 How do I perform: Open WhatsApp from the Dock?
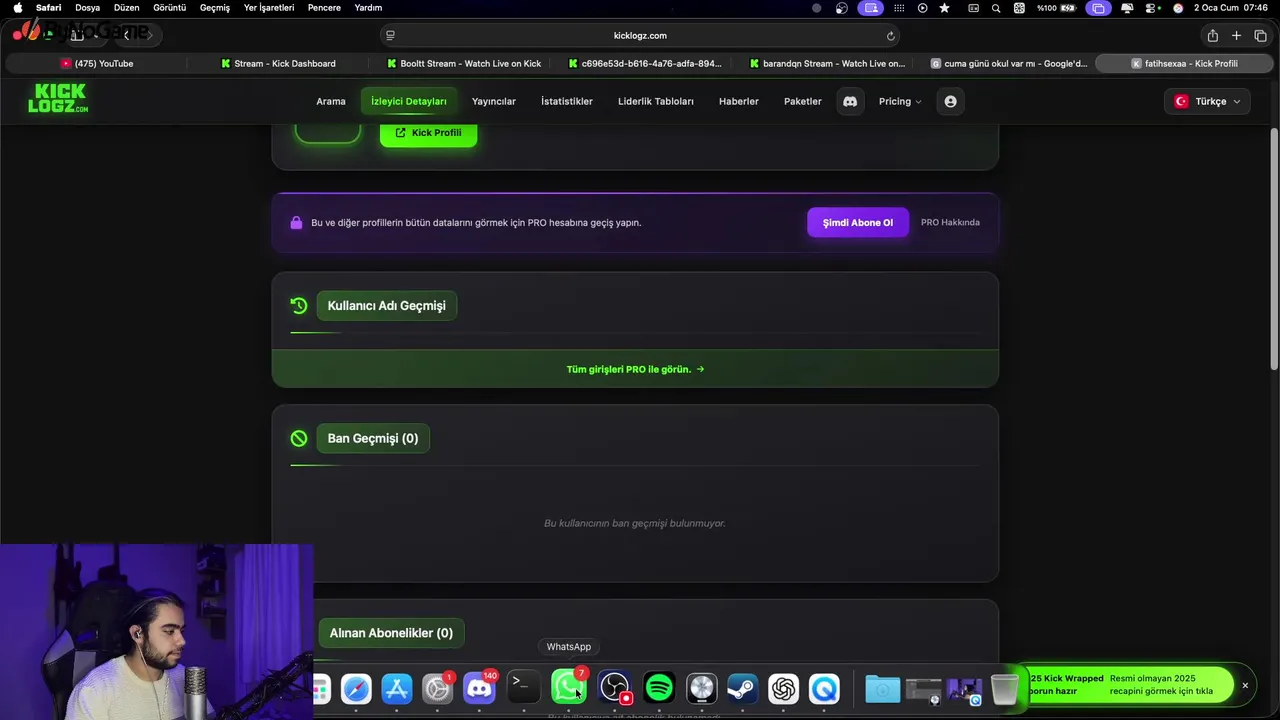point(569,688)
